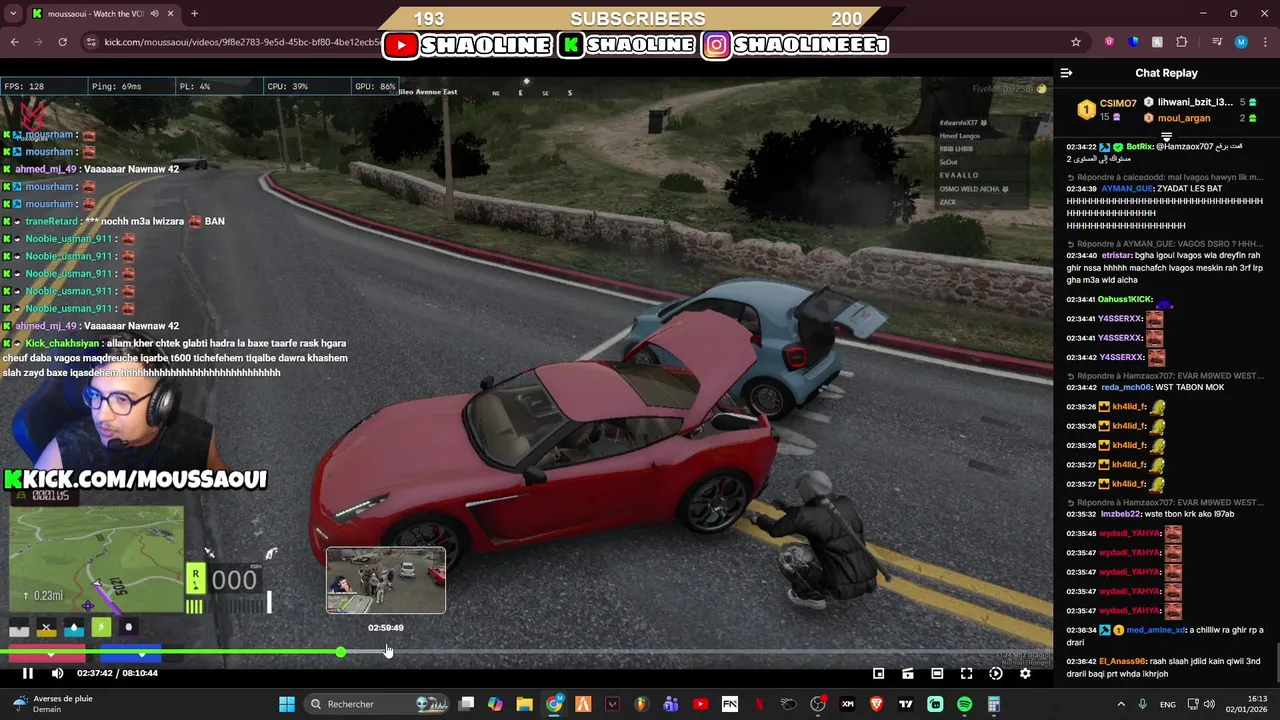The image size is (1280, 720).
Task: Open the YouTube taskbar app
Action: point(700,704)
